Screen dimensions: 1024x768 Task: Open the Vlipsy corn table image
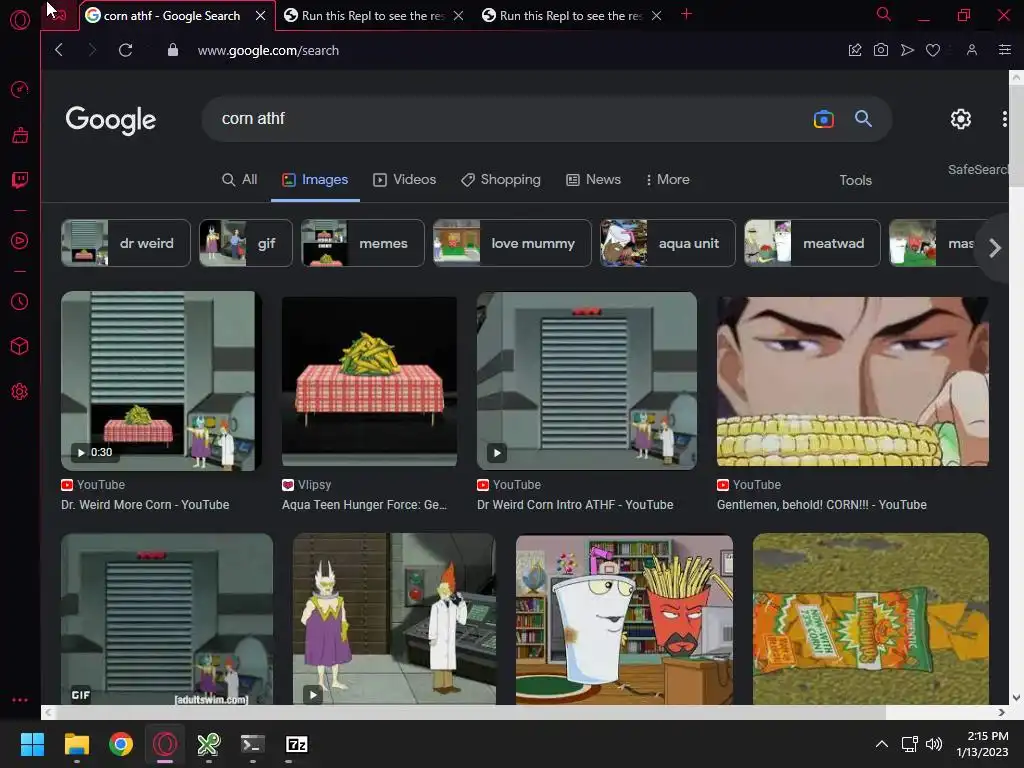tap(370, 381)
